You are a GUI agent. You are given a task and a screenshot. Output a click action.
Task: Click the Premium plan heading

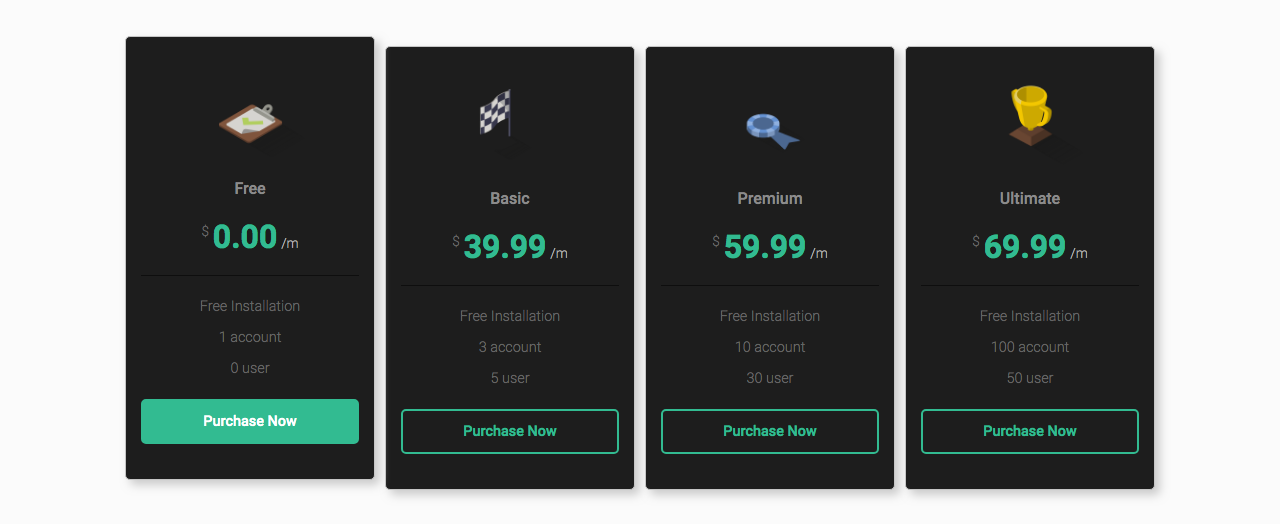pyautogui.click(x=770, y=198)
